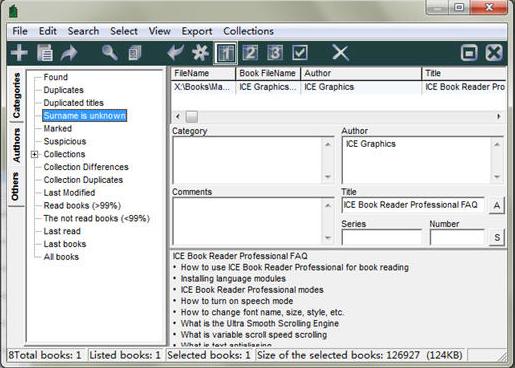Viewport: 515px width, 368px height.
Task: Click the green book application icon
Action: 13,11
